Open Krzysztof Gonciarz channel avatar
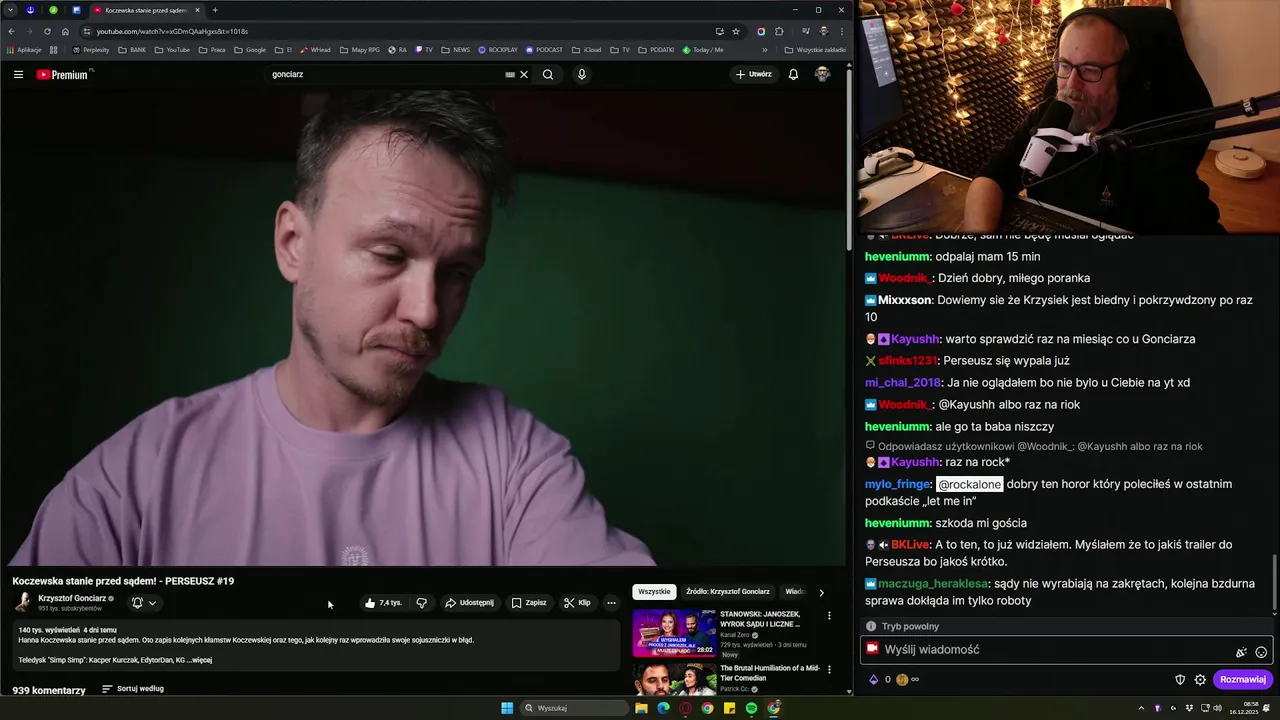Viewport: 1280px width, 720px height. [23, 602]
